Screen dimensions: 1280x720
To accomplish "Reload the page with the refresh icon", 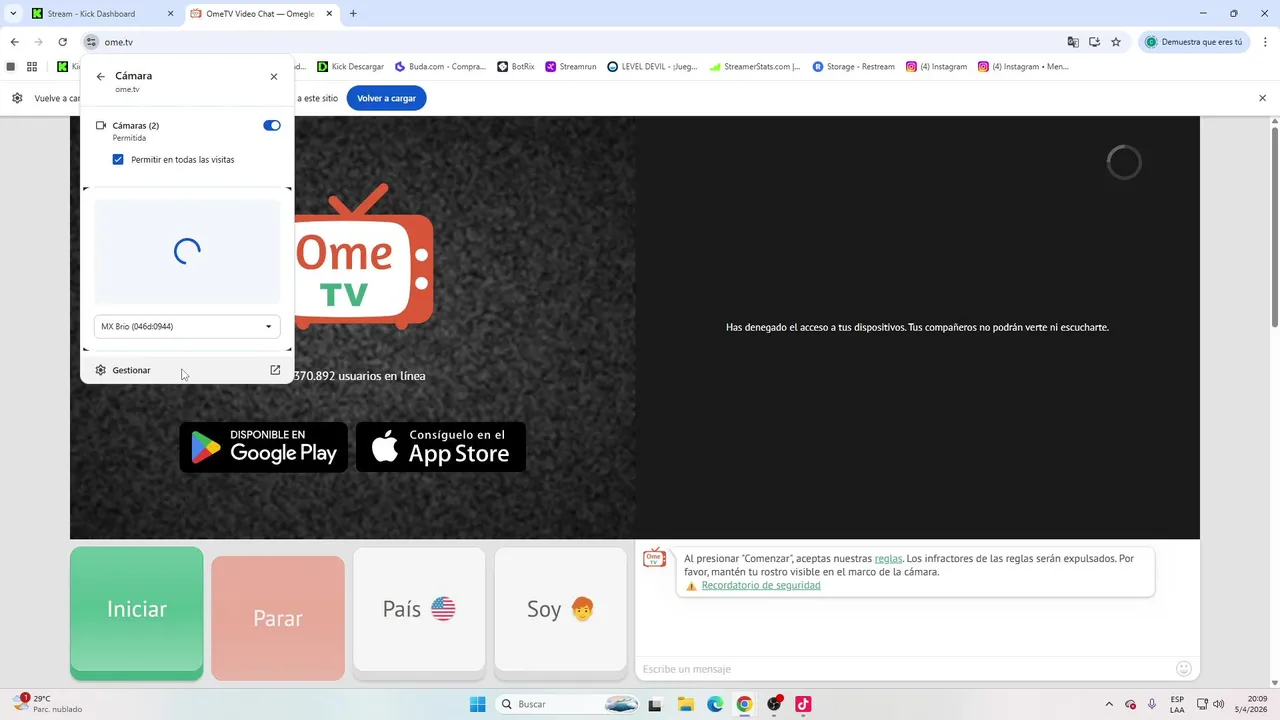I will tap(62, 42).
